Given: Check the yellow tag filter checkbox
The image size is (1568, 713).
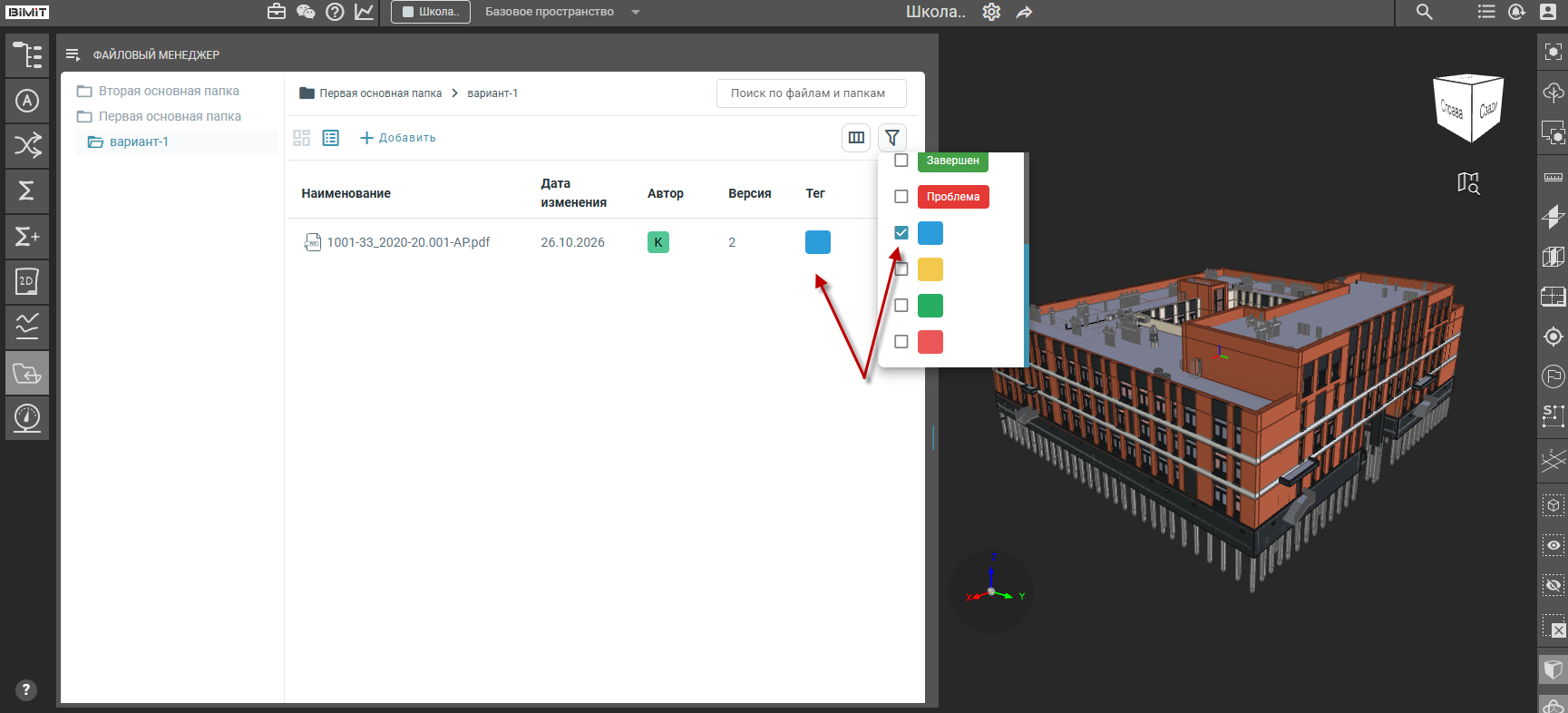Looking at the screenshot, I should [901, 269].
